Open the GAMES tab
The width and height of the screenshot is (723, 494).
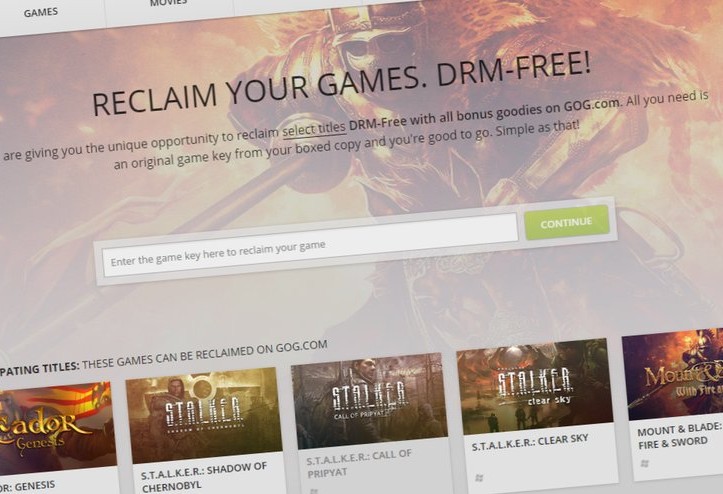click(x=41, y=13)
